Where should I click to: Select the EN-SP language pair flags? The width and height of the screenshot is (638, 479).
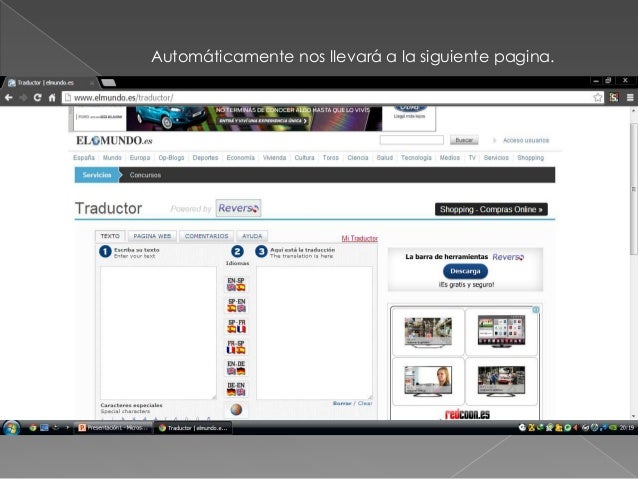tap(236, 284)
